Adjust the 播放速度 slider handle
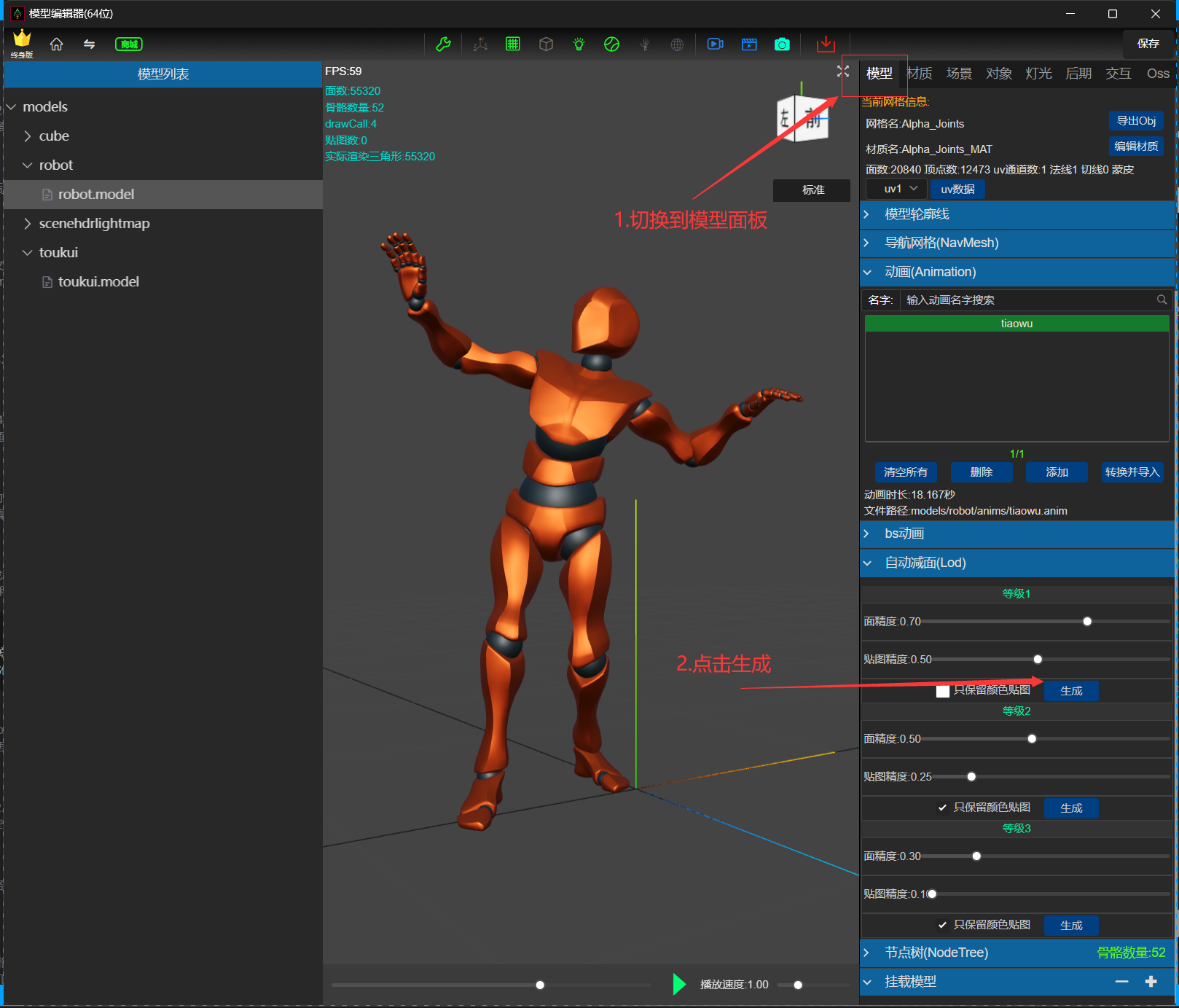 tap(798, 985)
